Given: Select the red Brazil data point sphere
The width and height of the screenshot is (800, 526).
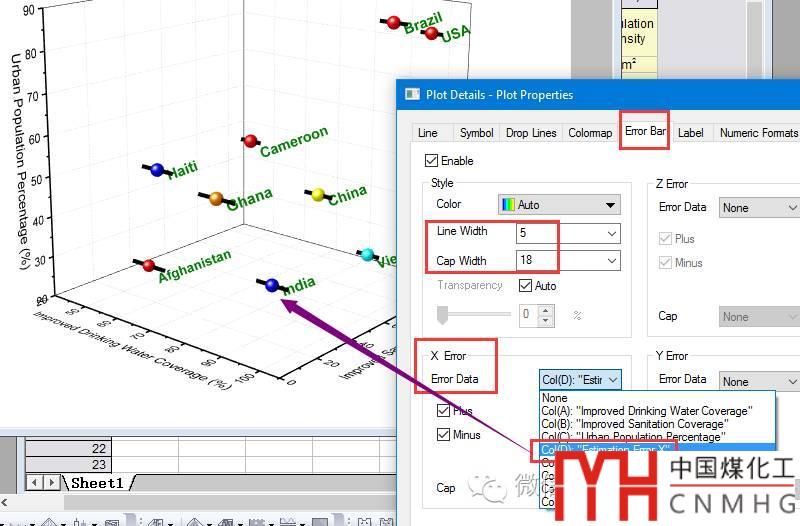Looking at the screenshot, I should 393,23.
